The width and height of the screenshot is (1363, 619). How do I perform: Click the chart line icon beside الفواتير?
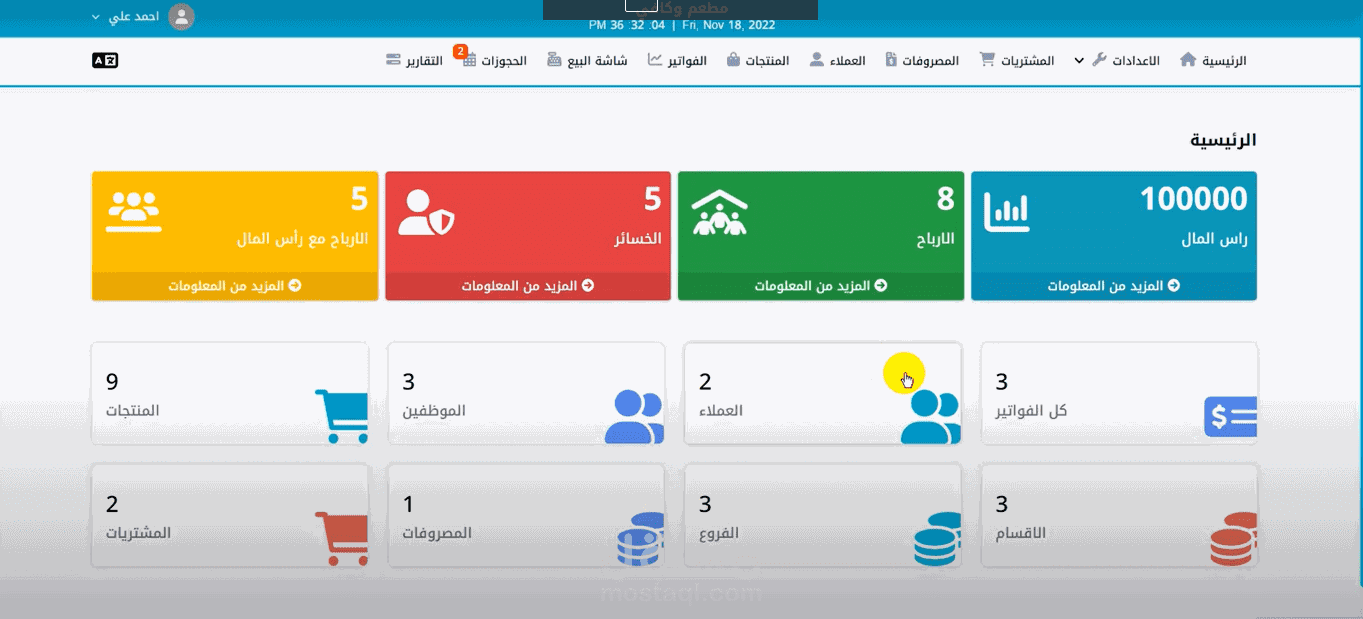click(x=655, y=60)
